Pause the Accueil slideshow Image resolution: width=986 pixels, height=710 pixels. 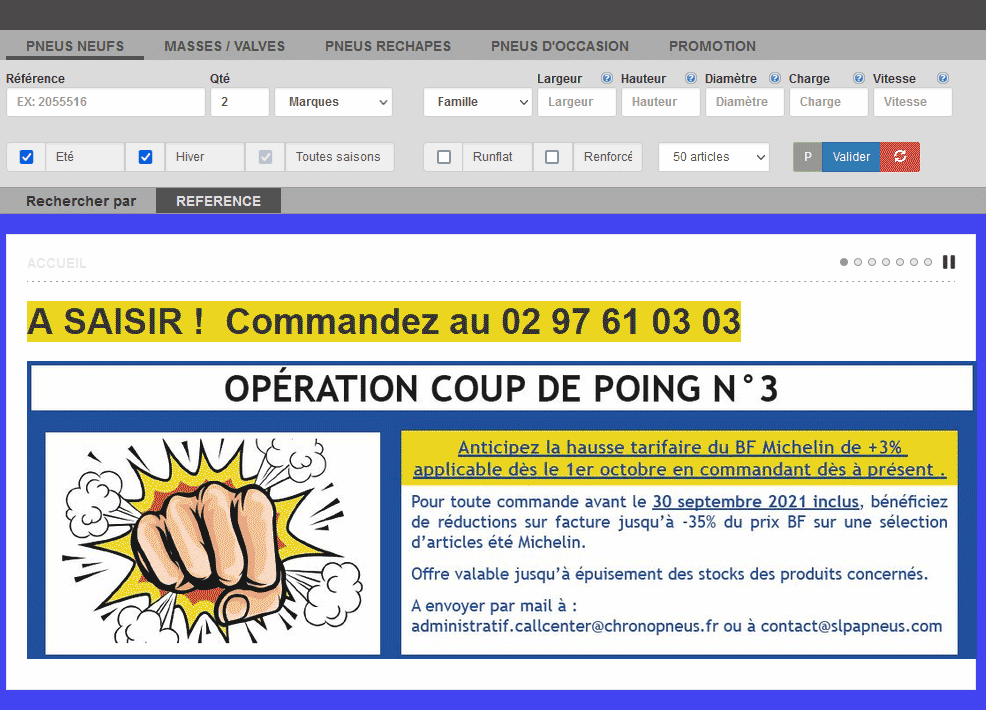(x=949, y=262)
